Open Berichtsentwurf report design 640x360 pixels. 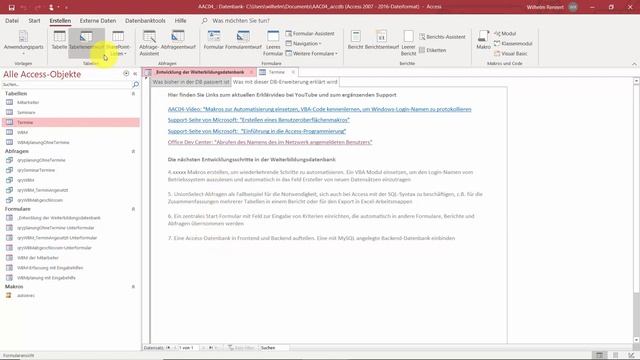click(382, 41)
